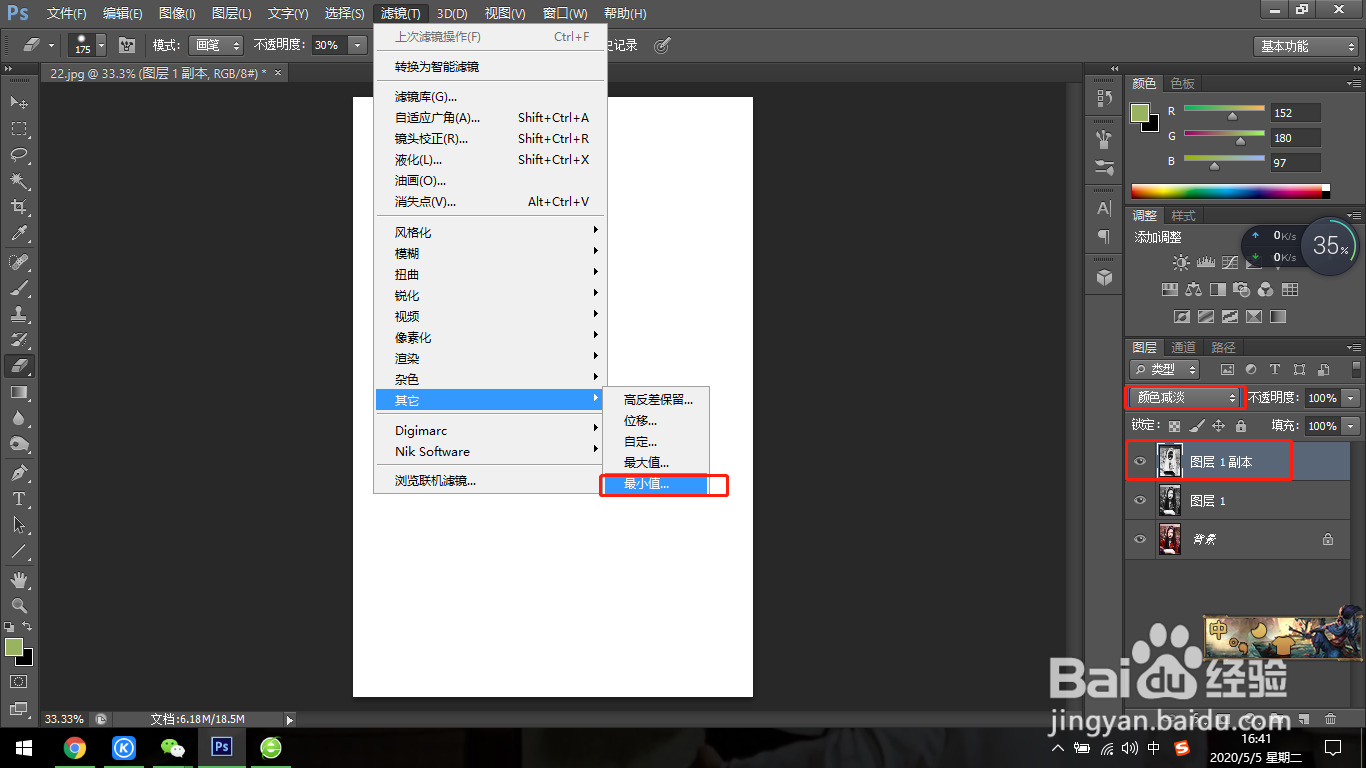The image size is (1366, 768).
Task: Open the 图像(I) menu
Action: click(x=177, y=14)
